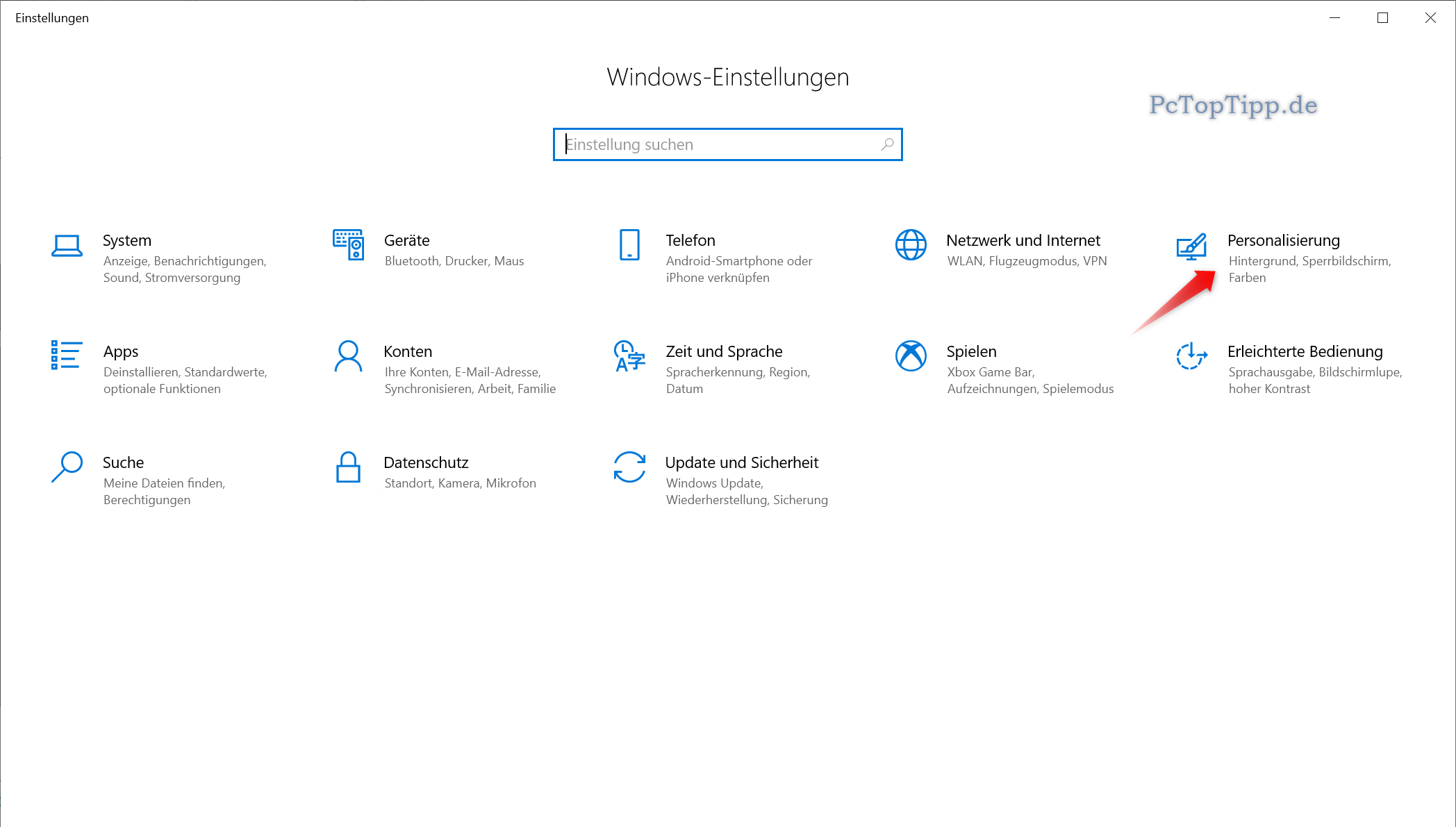Open the System laptop icon
Screen dimensions: 1456x827
tap(67, 245)
